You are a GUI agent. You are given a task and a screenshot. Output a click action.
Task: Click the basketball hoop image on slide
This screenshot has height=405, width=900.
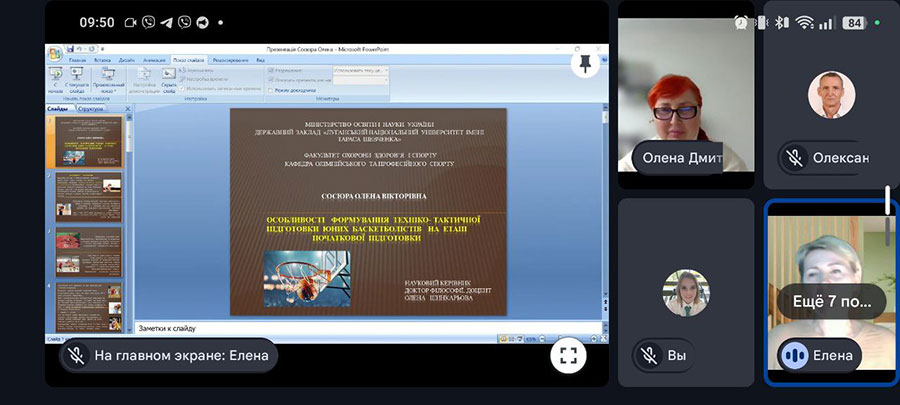click(307, 278)
